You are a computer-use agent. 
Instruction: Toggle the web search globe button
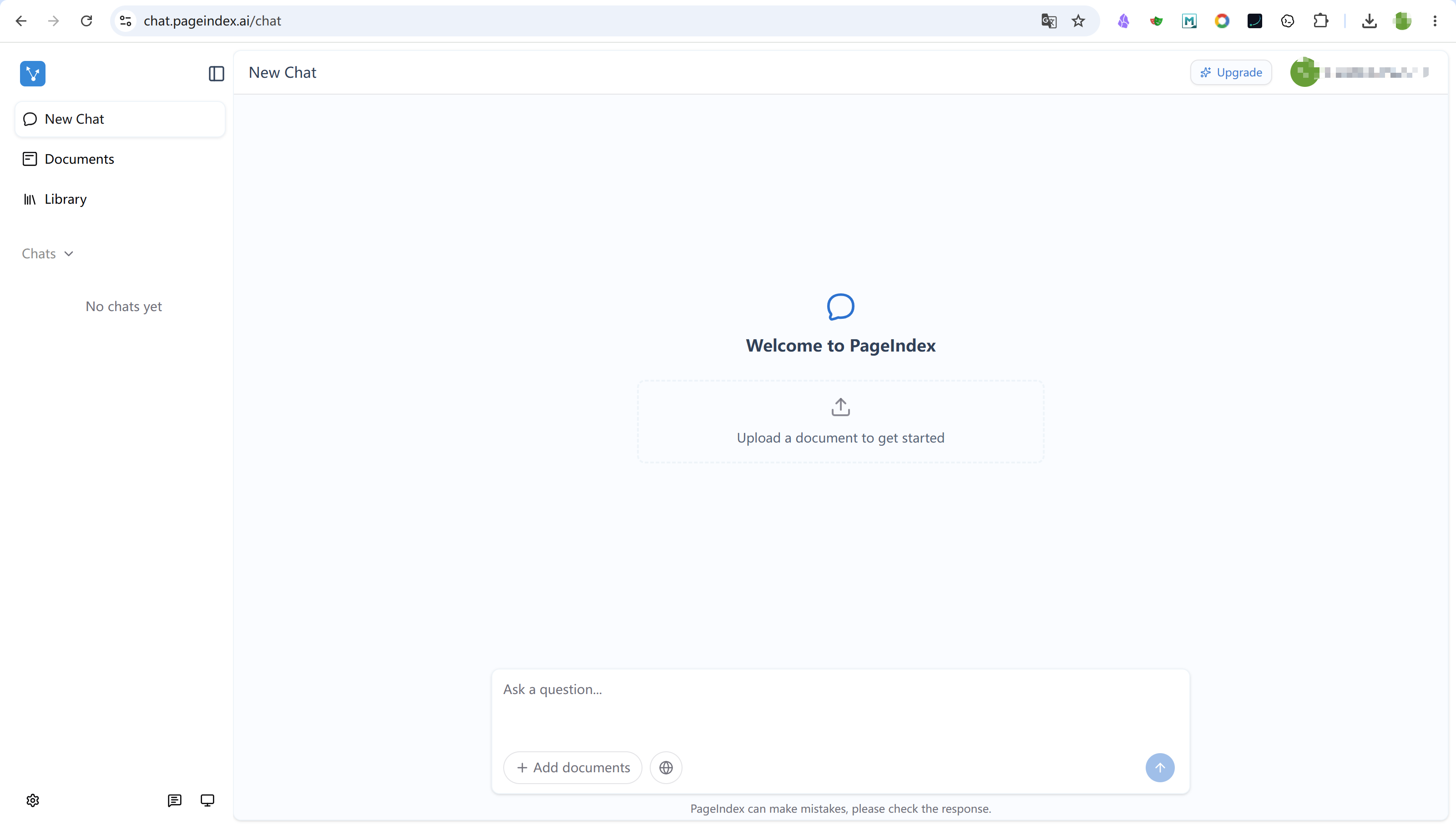pos(666,767)
